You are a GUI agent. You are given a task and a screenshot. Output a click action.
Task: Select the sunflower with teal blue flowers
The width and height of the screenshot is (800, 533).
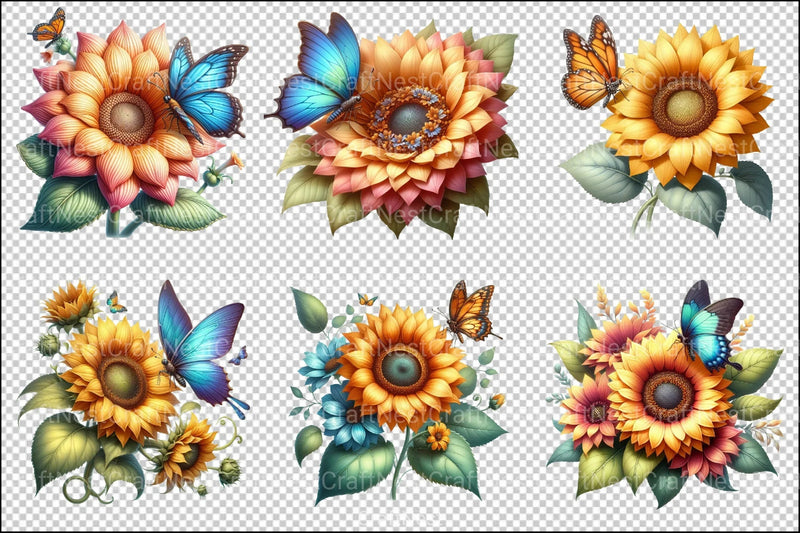[x=398, y=393]
